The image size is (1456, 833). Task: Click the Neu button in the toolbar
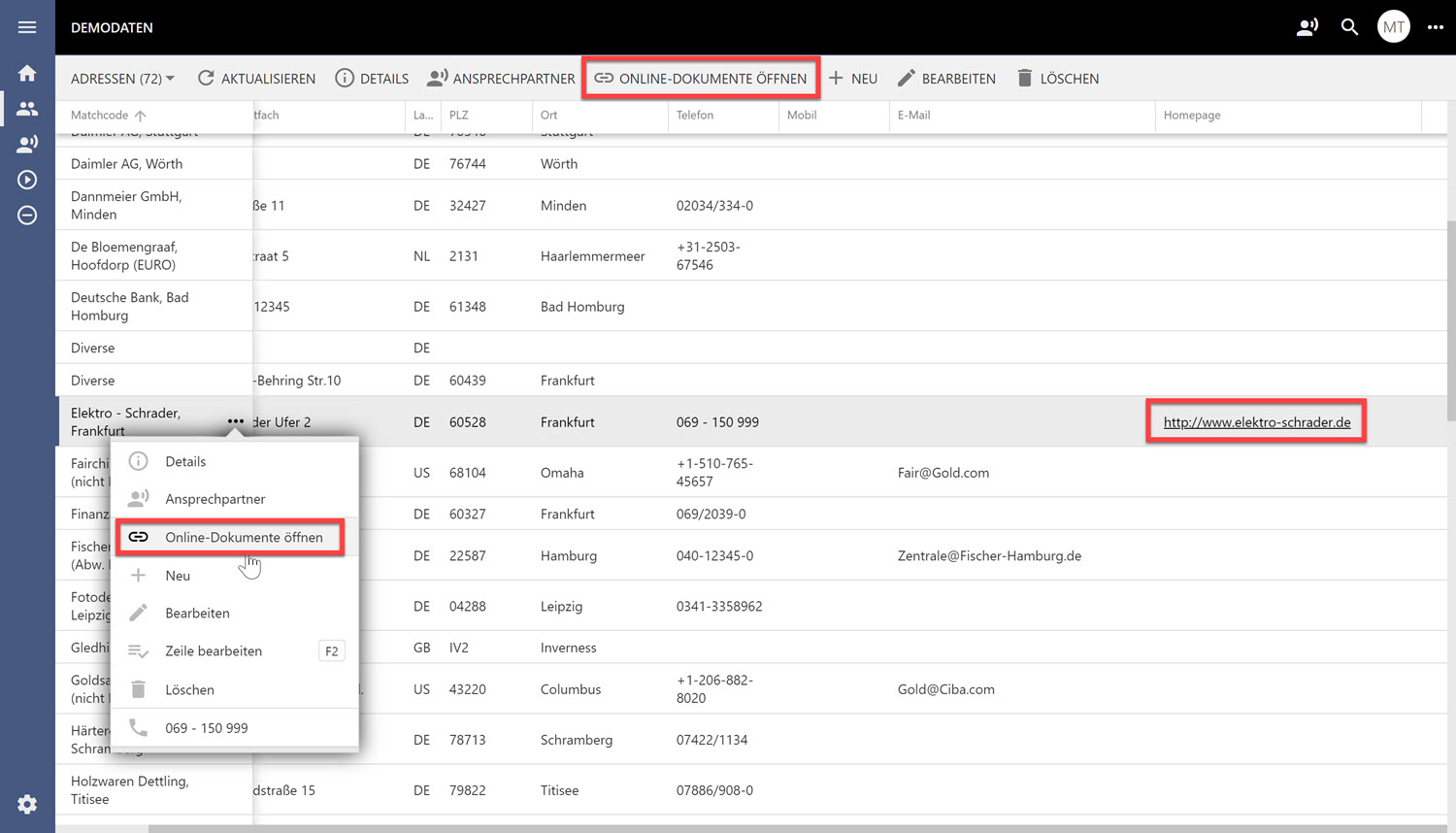coord(853,79)
